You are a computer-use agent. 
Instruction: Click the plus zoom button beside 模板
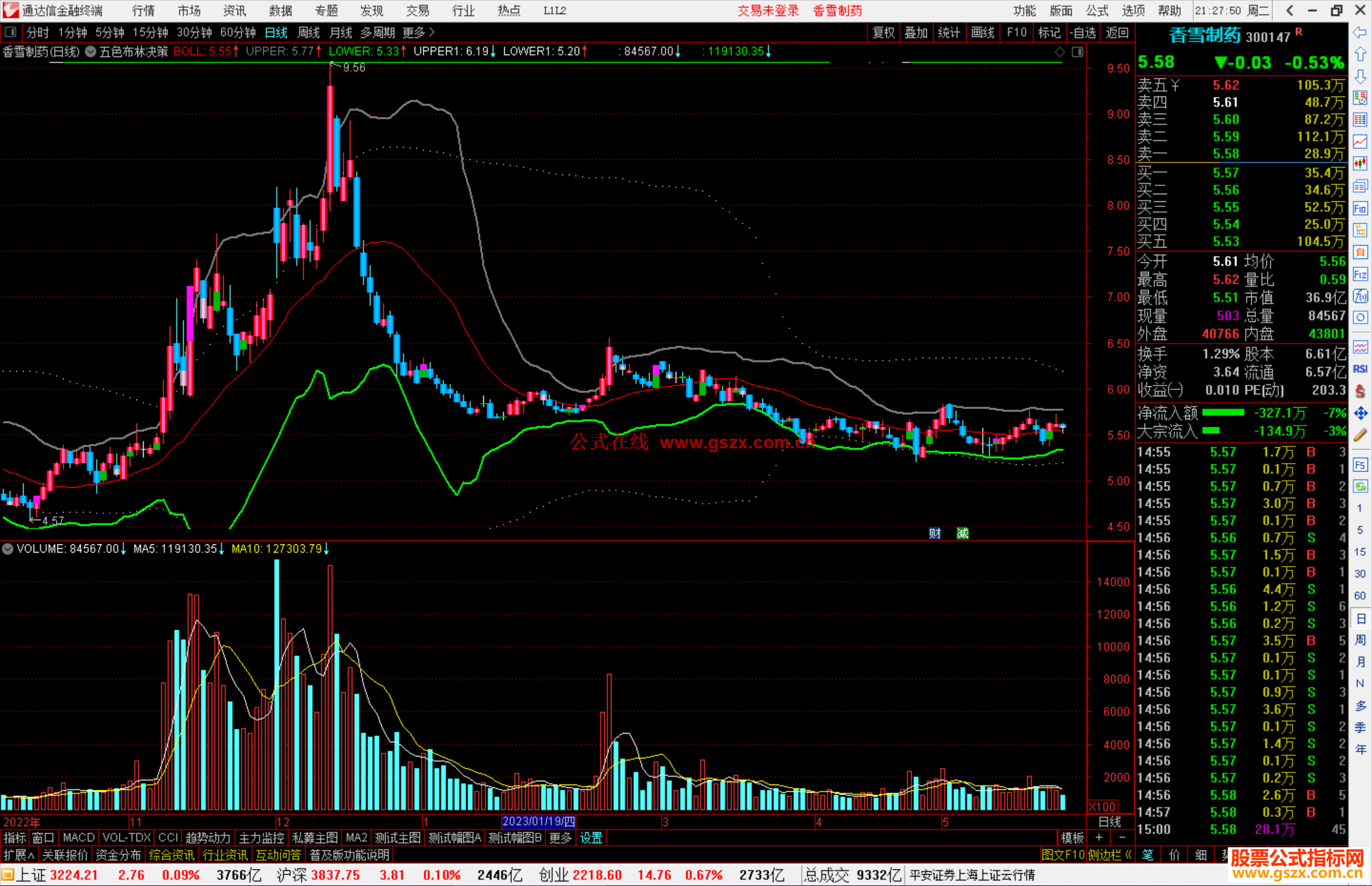tap(1099, 838)
